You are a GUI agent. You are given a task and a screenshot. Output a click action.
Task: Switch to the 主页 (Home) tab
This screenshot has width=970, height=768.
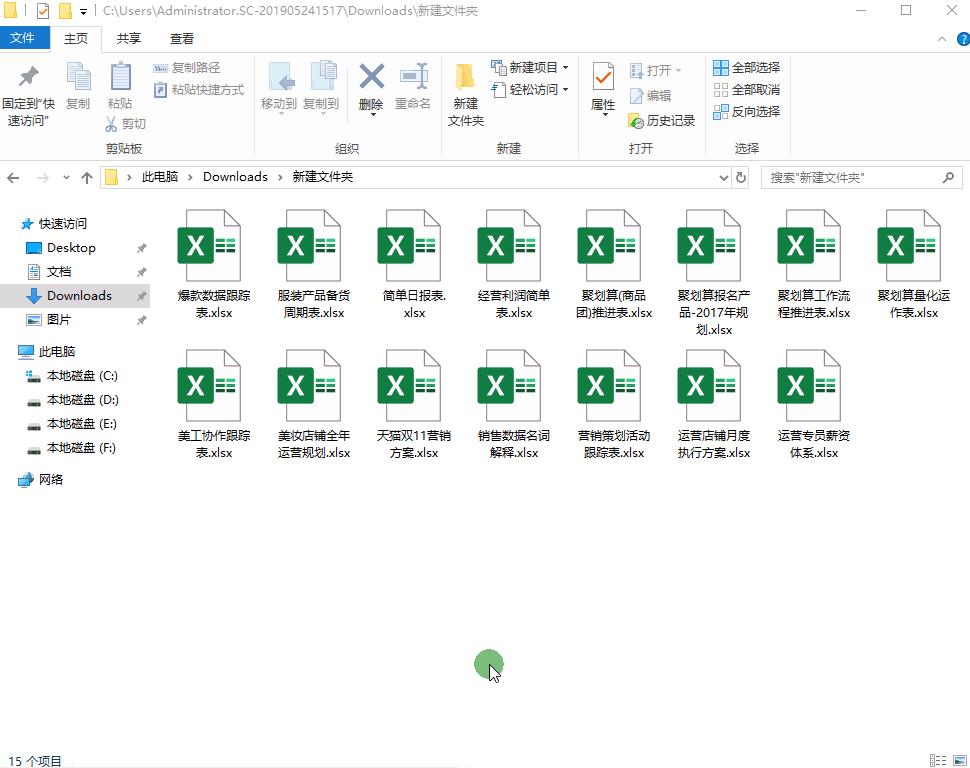(x=76, y=38)
